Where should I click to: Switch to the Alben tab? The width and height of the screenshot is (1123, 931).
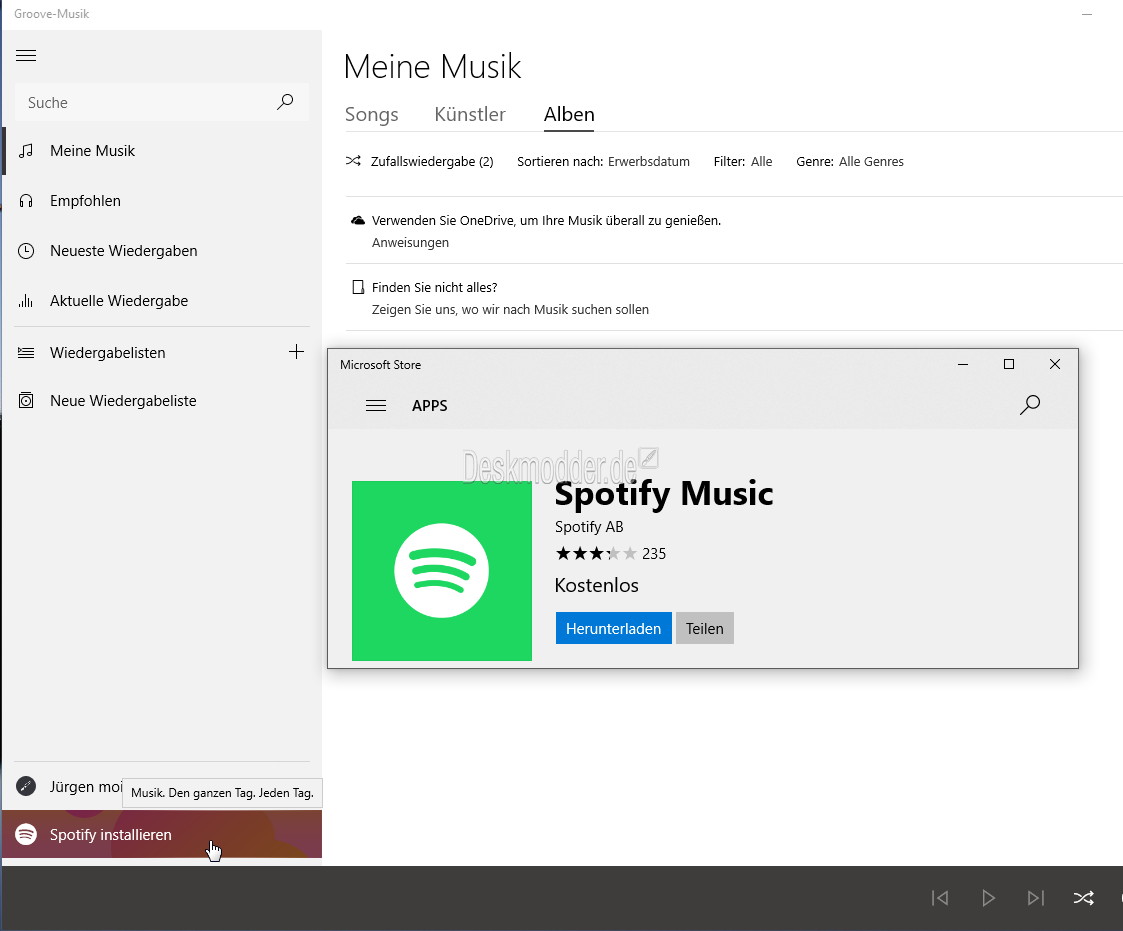(x=569, y=115)
